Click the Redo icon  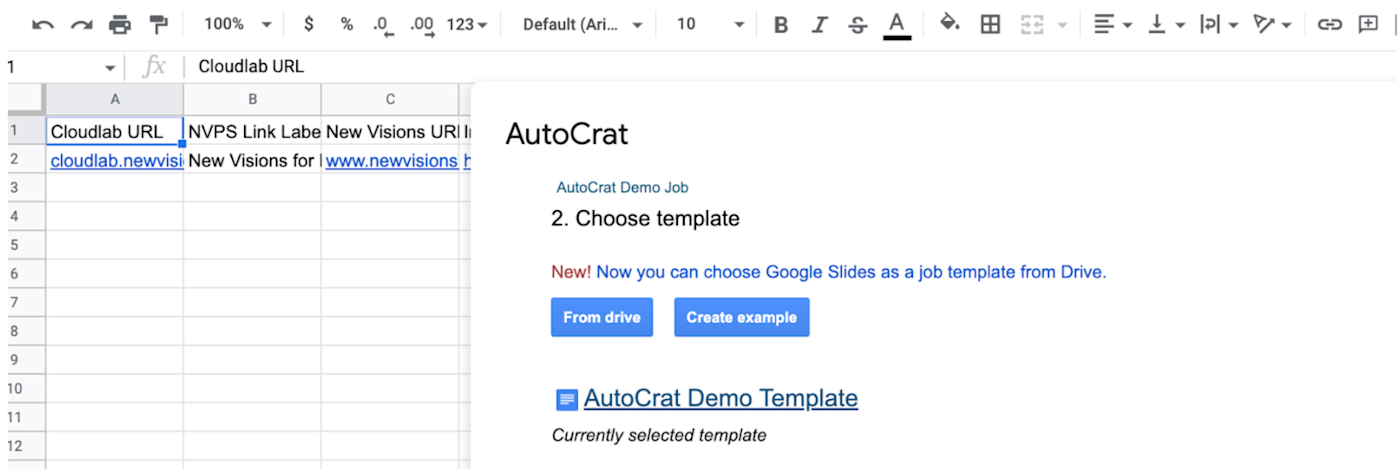coord(81,25)
